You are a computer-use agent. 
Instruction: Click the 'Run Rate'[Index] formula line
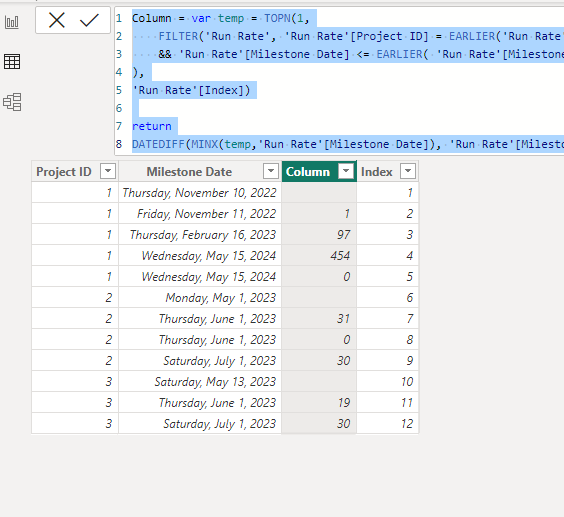191,90
